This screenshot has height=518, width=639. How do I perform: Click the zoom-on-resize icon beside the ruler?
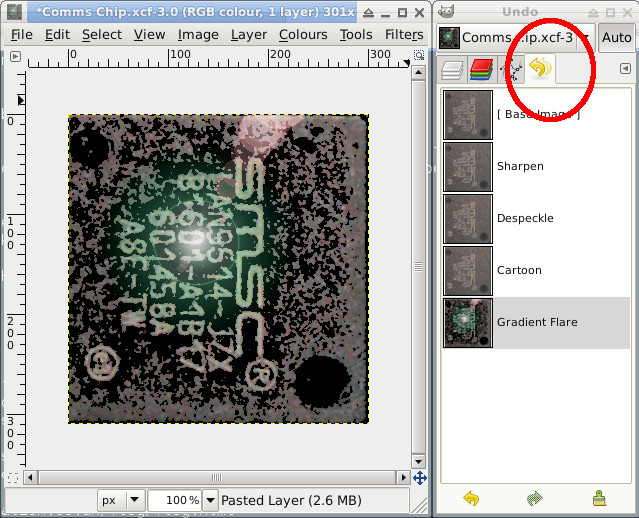click(419, 55)
